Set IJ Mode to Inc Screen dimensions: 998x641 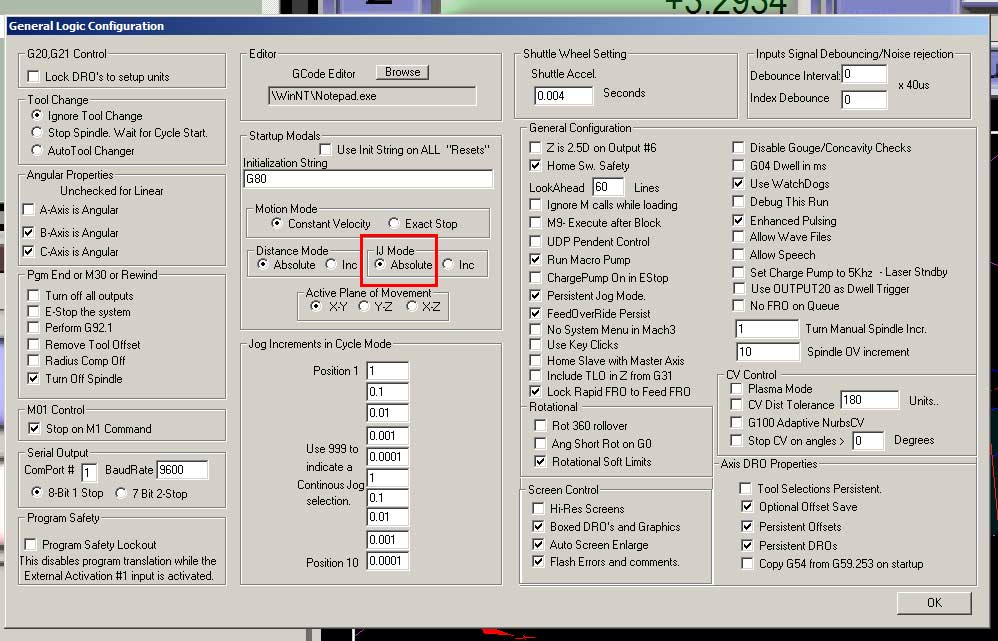click(x=449, y=265)
